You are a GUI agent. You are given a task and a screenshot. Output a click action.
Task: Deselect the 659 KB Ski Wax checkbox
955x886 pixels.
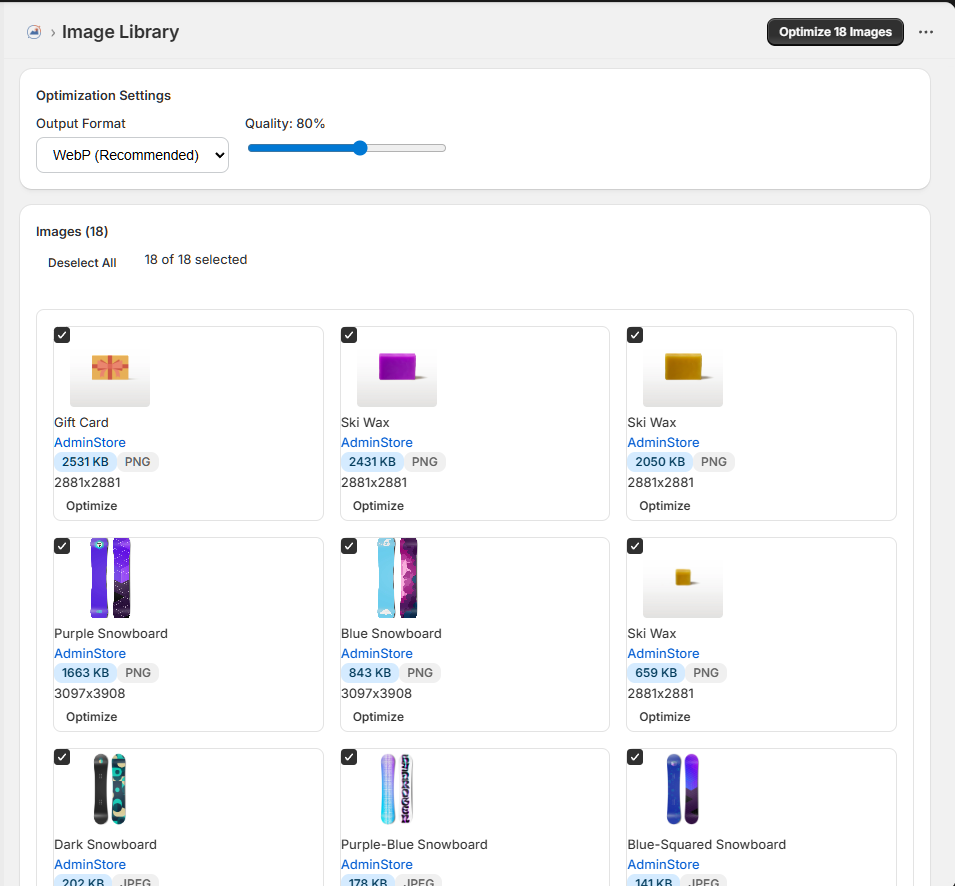click(635, 546)
